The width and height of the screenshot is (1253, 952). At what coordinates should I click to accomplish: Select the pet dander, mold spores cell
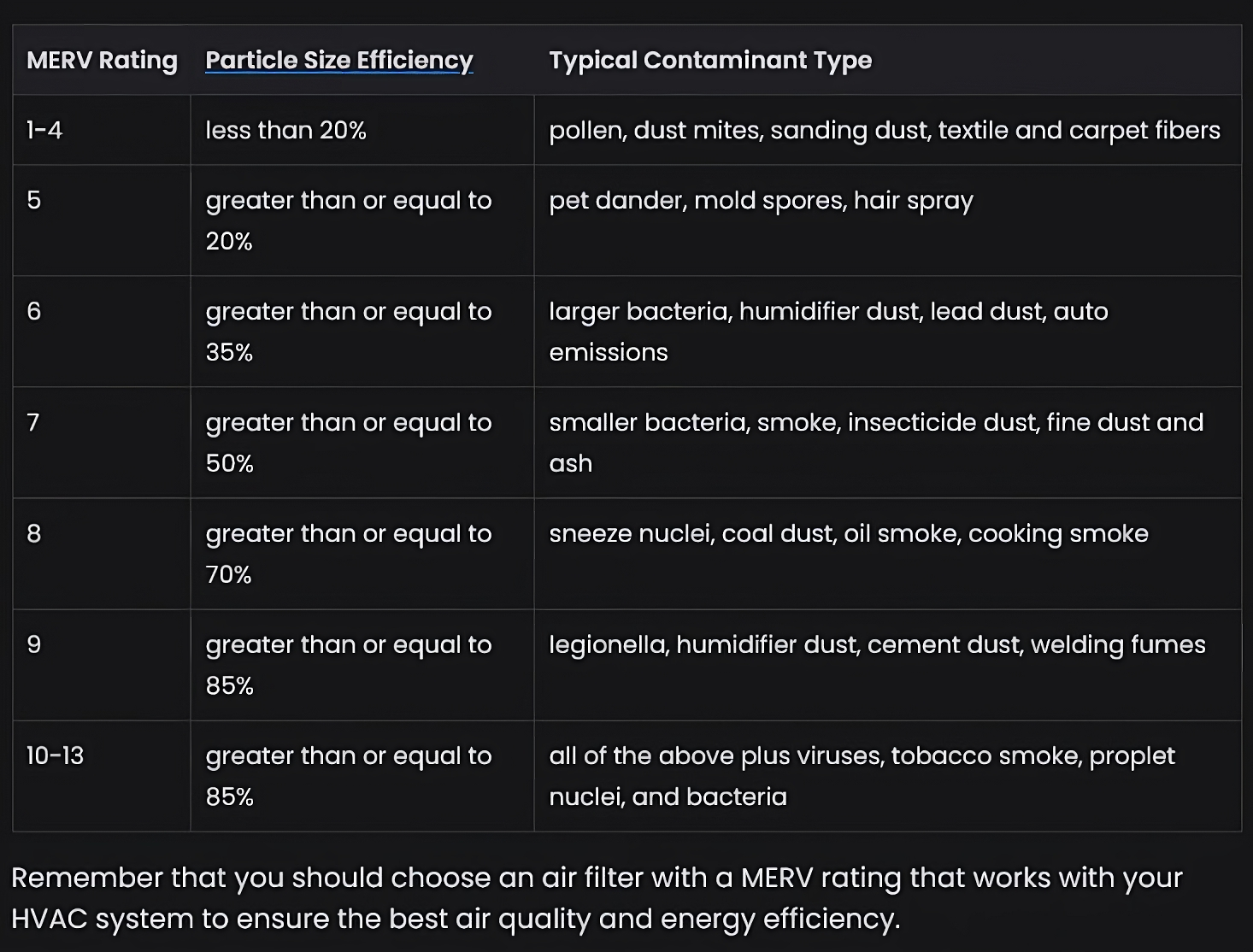pos(761,200)
